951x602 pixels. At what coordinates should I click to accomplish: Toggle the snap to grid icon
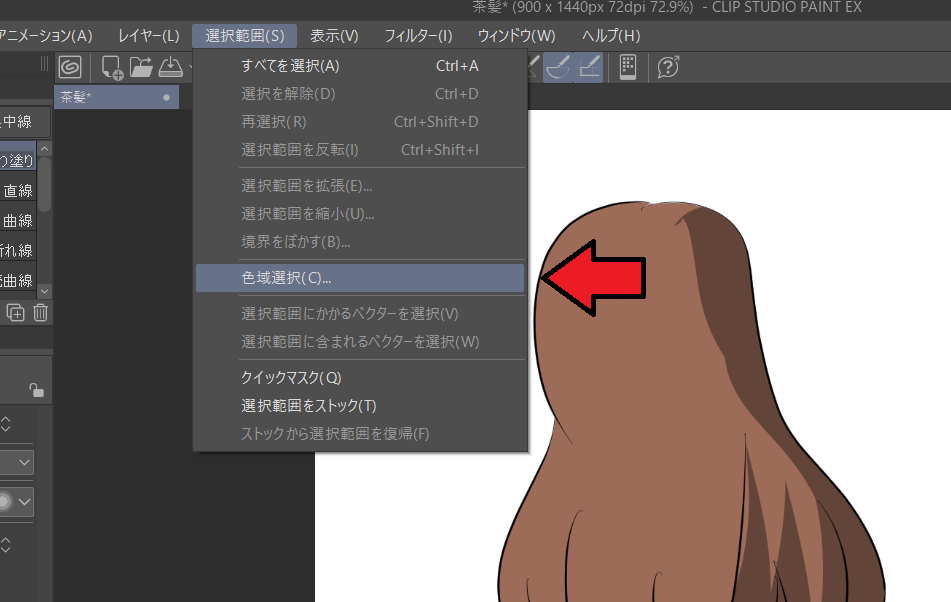coord(590,67)
